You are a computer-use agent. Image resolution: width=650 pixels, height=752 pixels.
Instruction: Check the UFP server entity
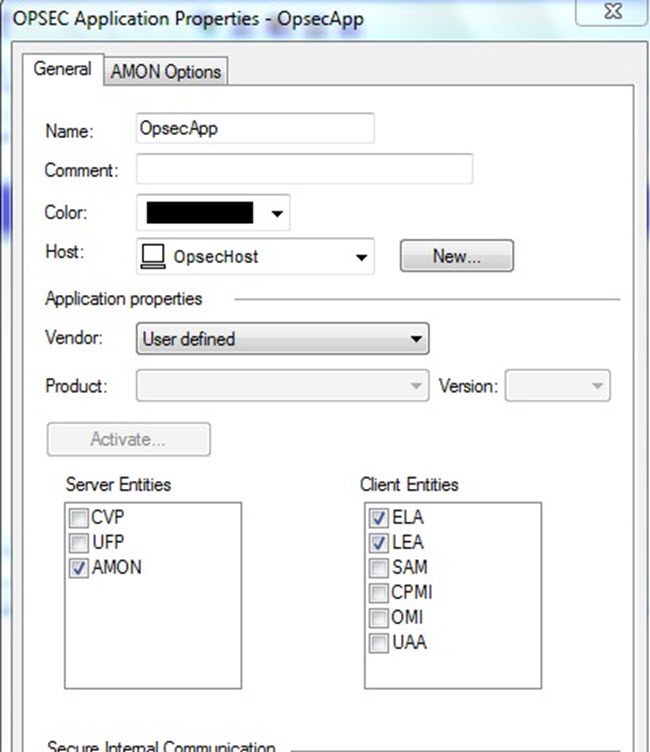[79, 542]
